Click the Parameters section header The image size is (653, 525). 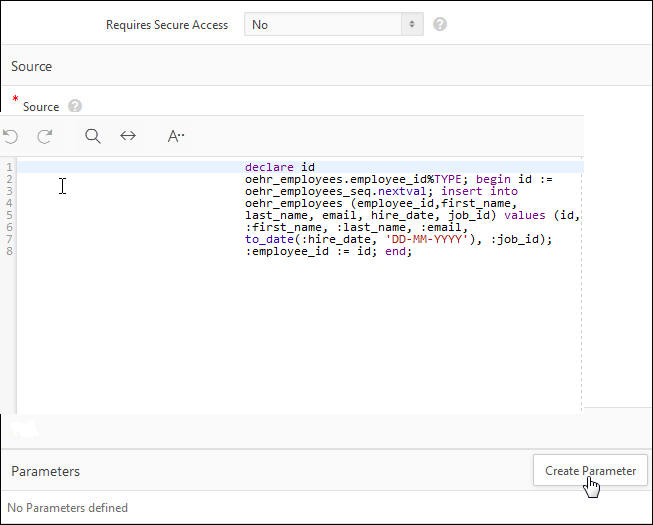pos(46,471)
